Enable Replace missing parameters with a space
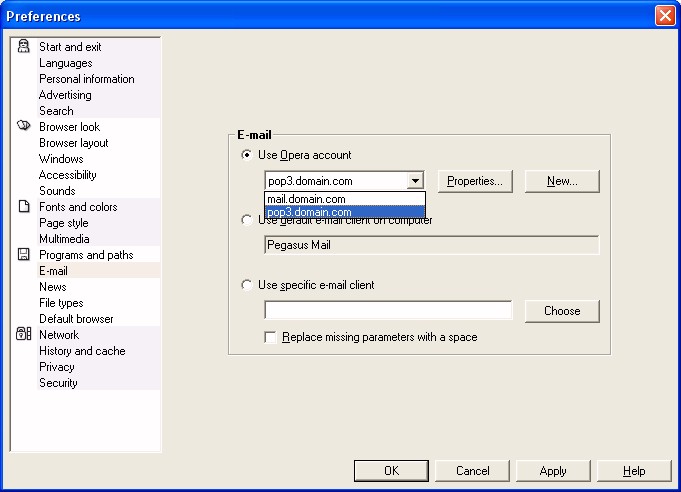 pyautogui.click(x=270, y=337)
